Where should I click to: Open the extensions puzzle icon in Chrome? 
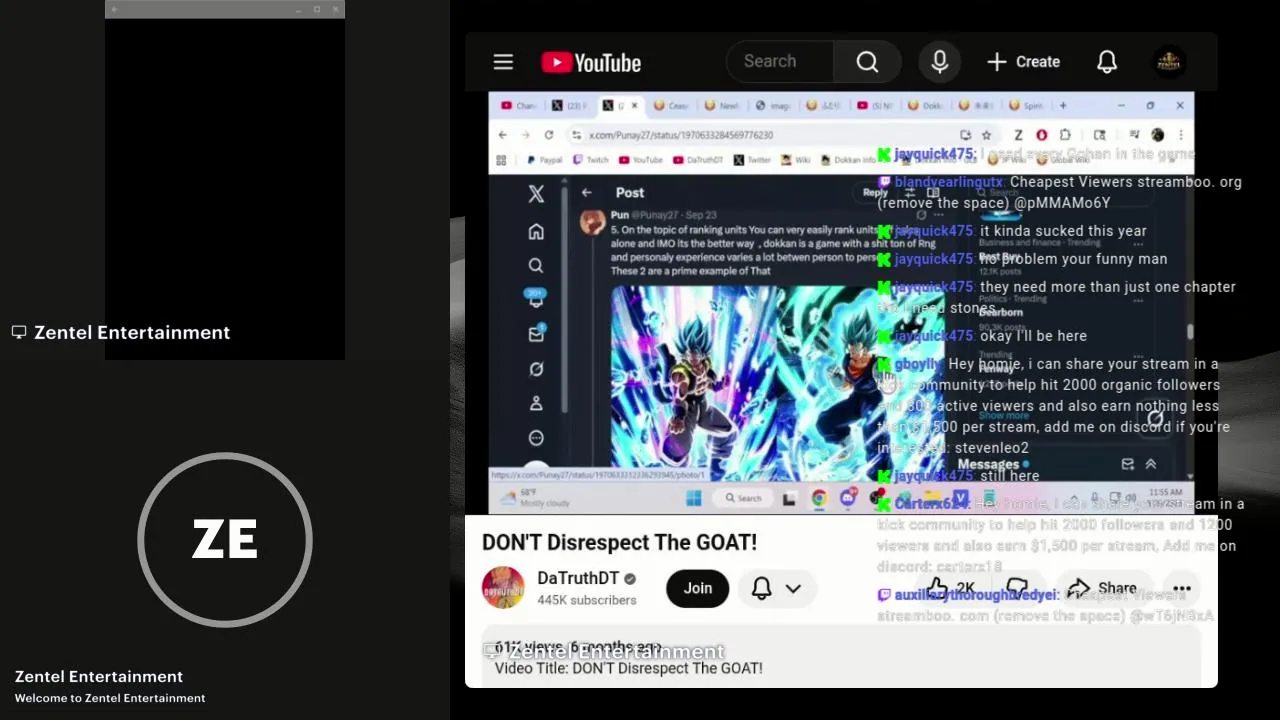pyautogui.click(x=1065, y=135)
